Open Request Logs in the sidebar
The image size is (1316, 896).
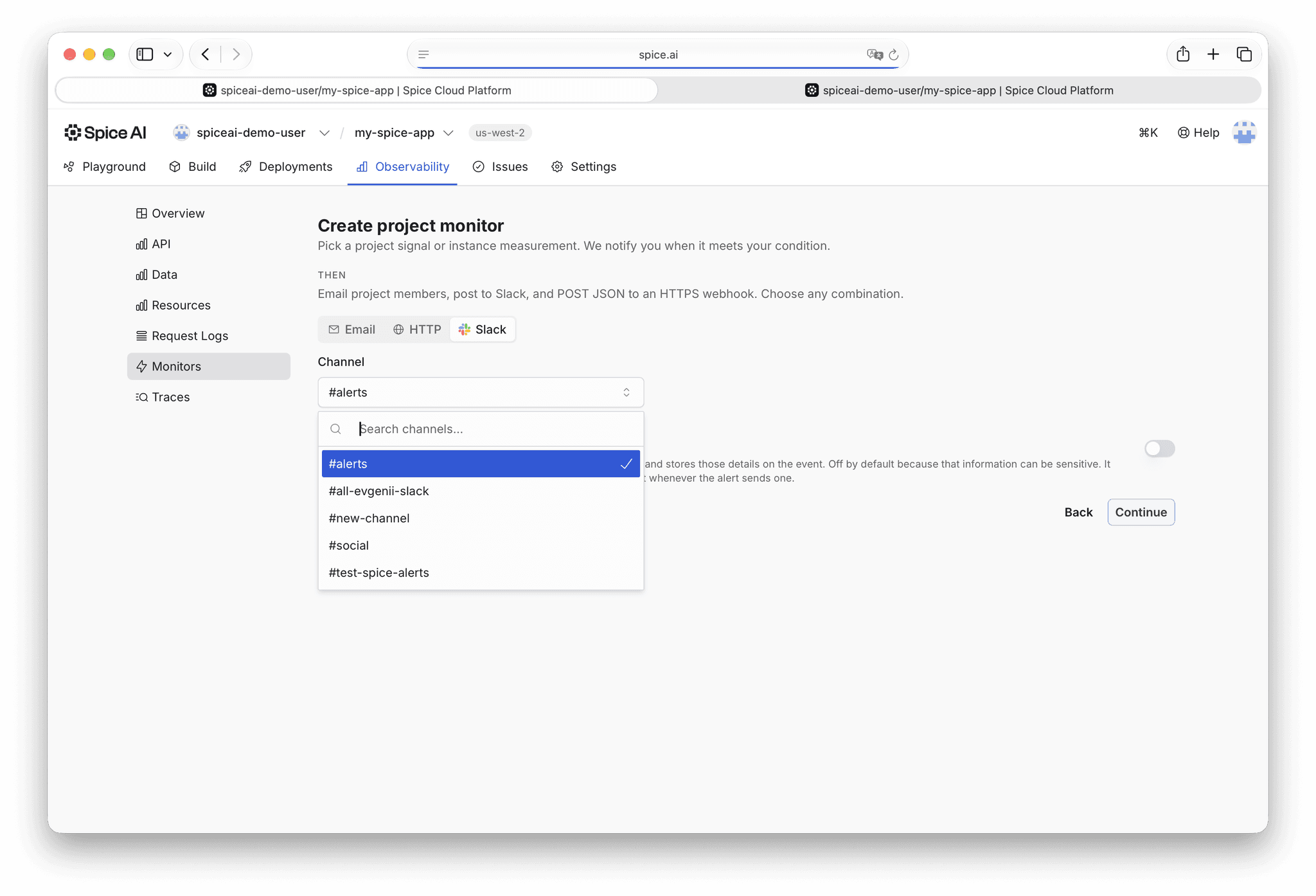(x=209, y=336)
